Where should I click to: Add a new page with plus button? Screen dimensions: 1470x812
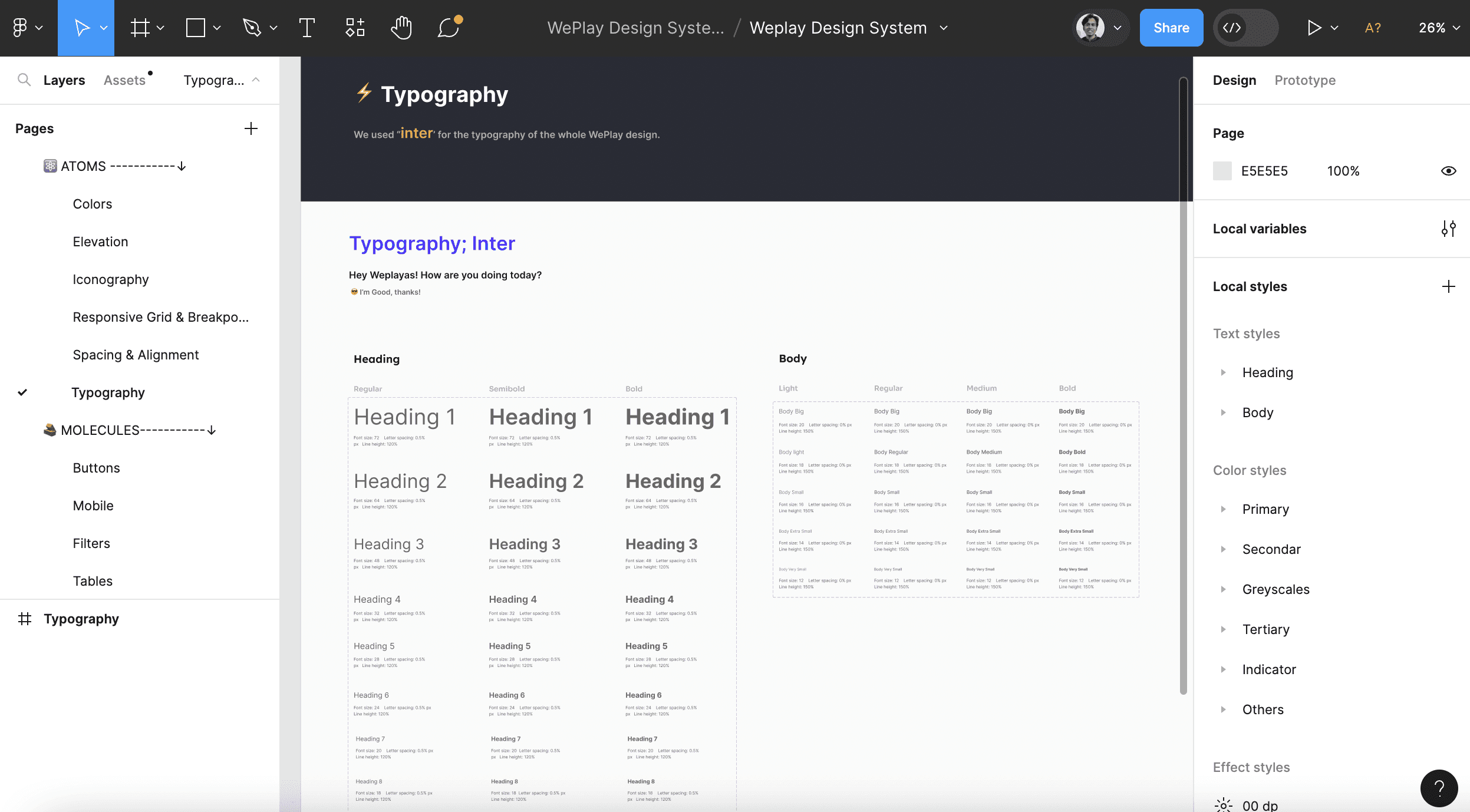[251, 128]
